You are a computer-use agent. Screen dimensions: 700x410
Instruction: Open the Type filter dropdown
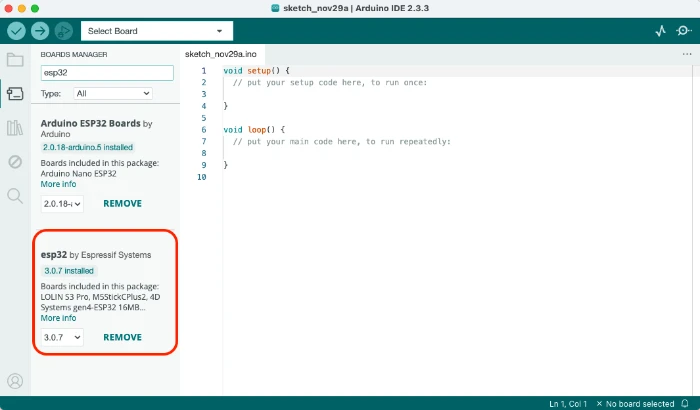point(113,93)
